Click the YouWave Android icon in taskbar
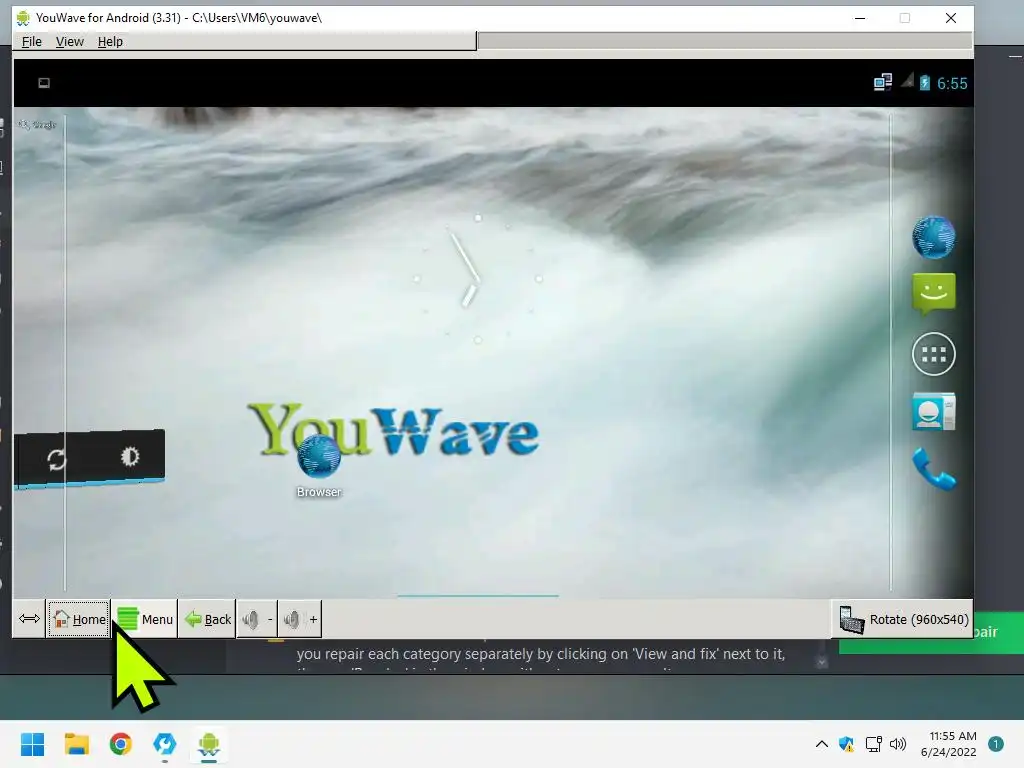1024x768 pixels. coord(209,744)
